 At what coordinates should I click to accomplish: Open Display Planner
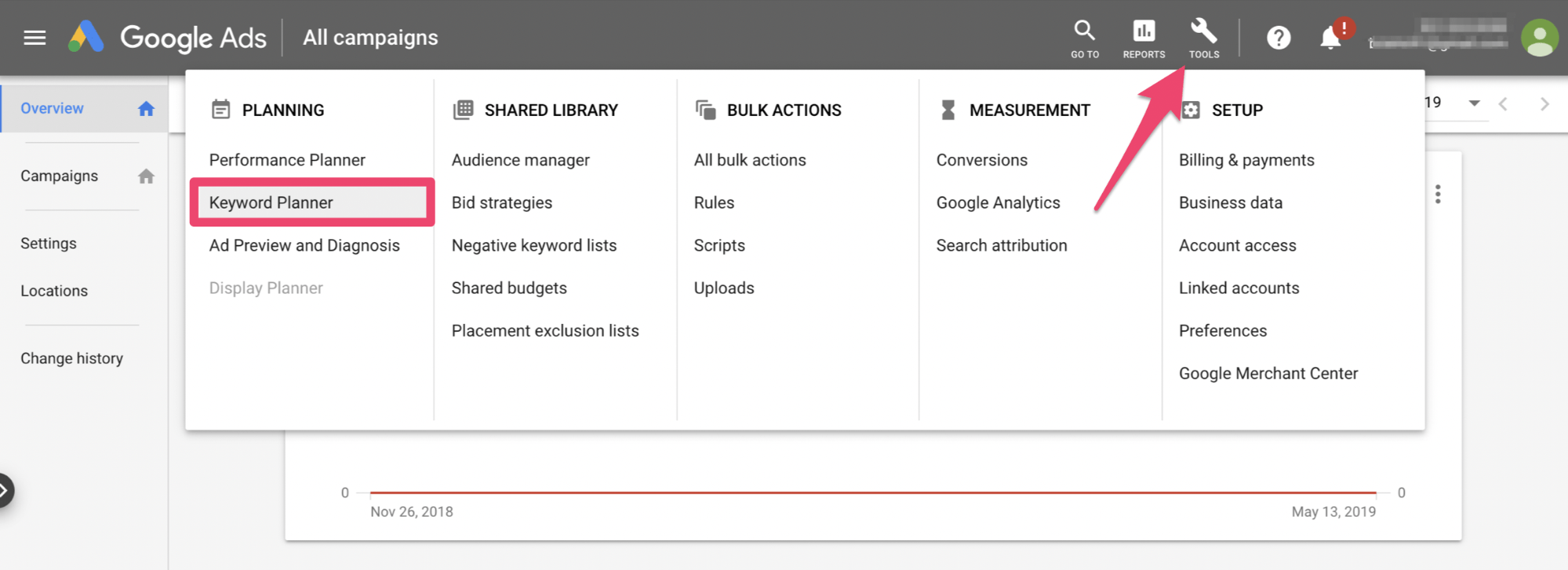pos(266,288)
